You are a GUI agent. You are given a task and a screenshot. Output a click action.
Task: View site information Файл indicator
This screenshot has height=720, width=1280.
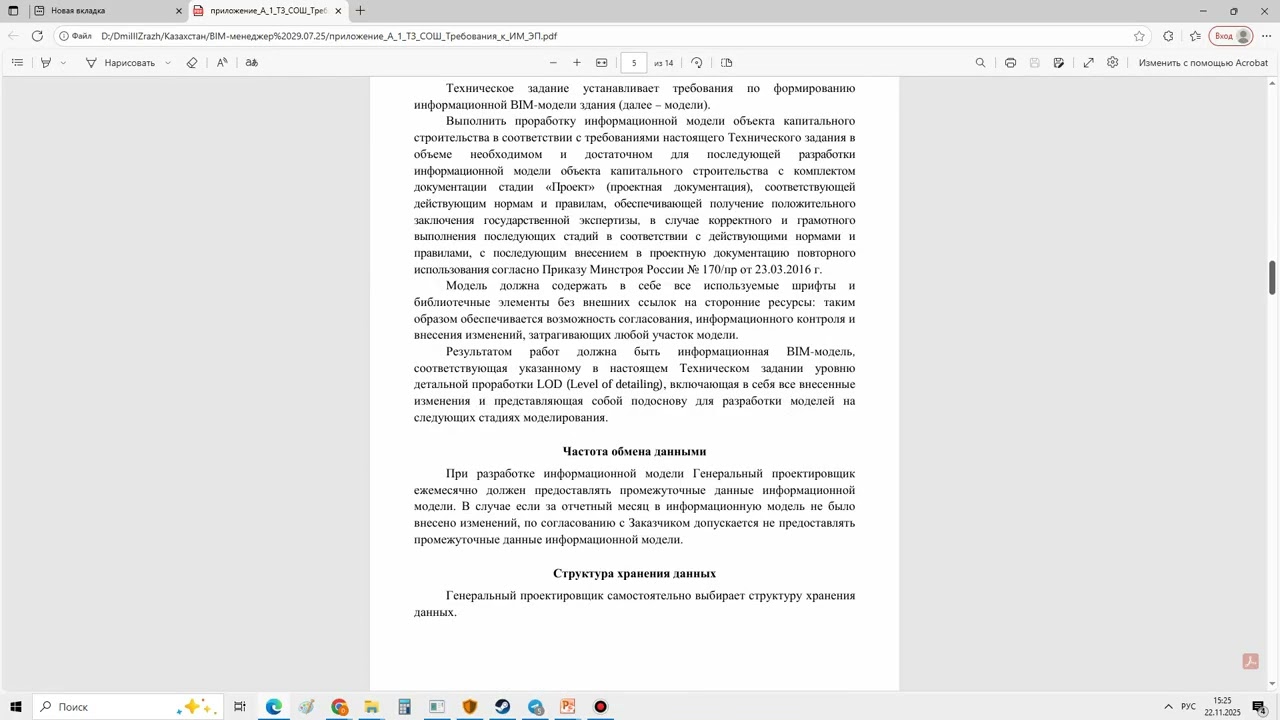(75, 36)
